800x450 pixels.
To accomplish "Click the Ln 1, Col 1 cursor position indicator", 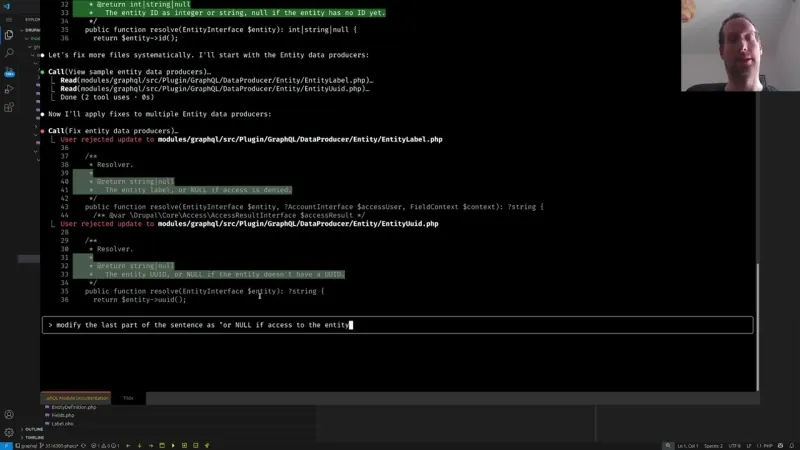I will [690, 445].
